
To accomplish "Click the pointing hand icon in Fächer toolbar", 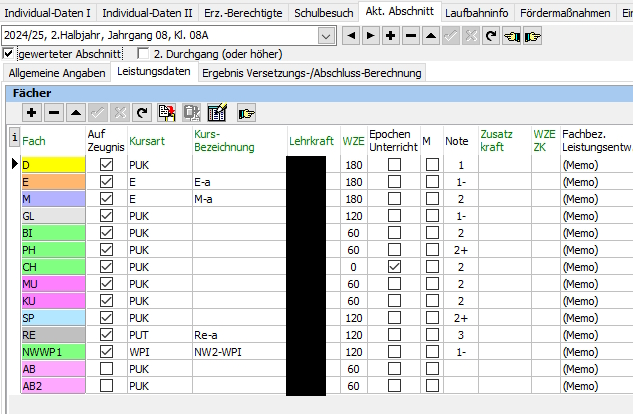I will [x=246, y=113].
